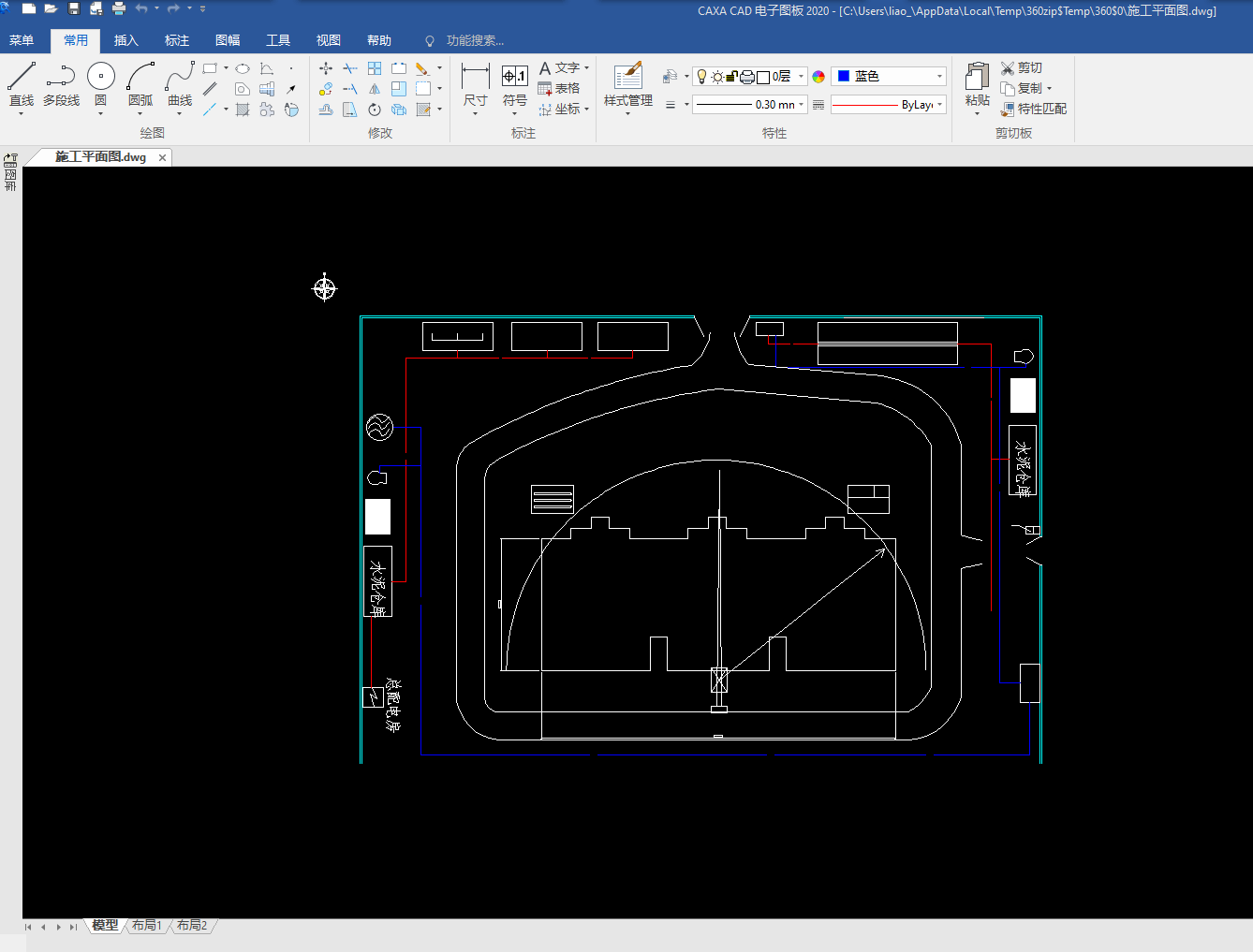Toggle the layer lightbulb on/off icon
The image size is (1253, 952).
(702, 77)
